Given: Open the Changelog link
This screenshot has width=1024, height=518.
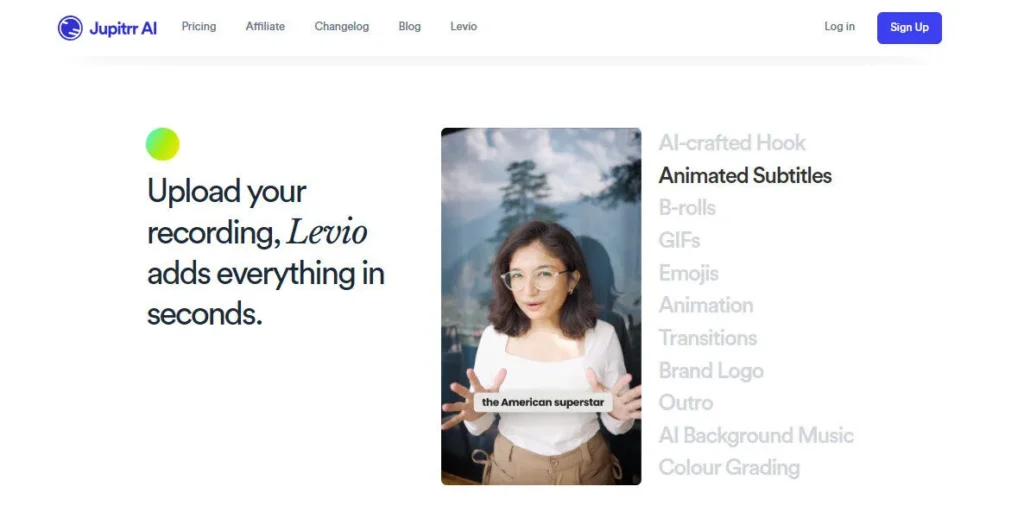Looking at the screenshot, I should point(341,27).
